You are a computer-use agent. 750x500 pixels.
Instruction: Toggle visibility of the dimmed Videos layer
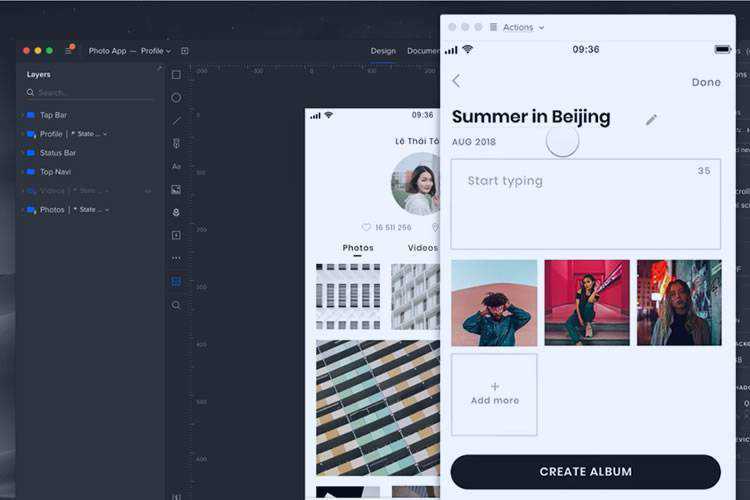148,191
